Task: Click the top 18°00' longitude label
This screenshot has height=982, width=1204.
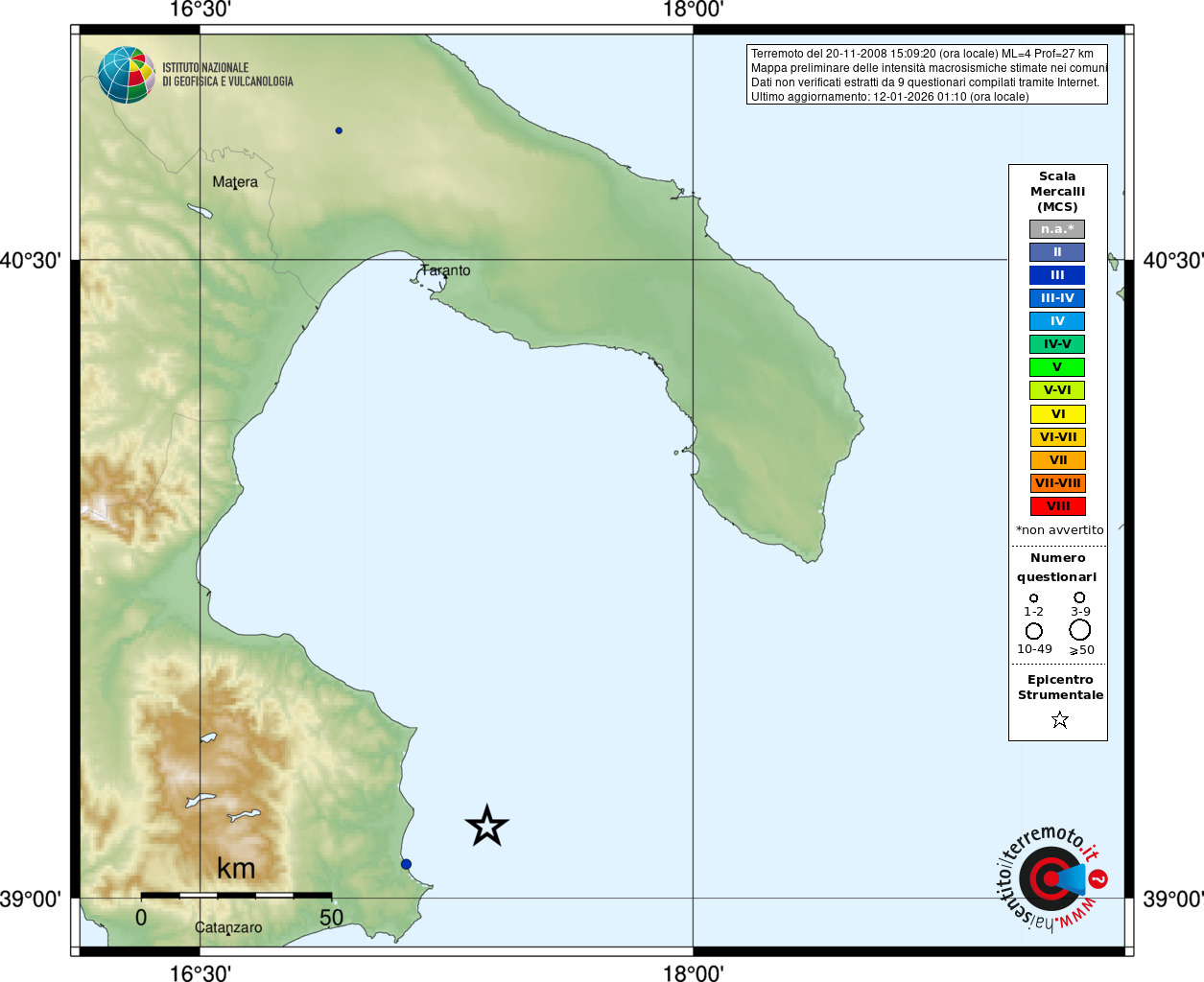Action: click(x=693, y=10)
